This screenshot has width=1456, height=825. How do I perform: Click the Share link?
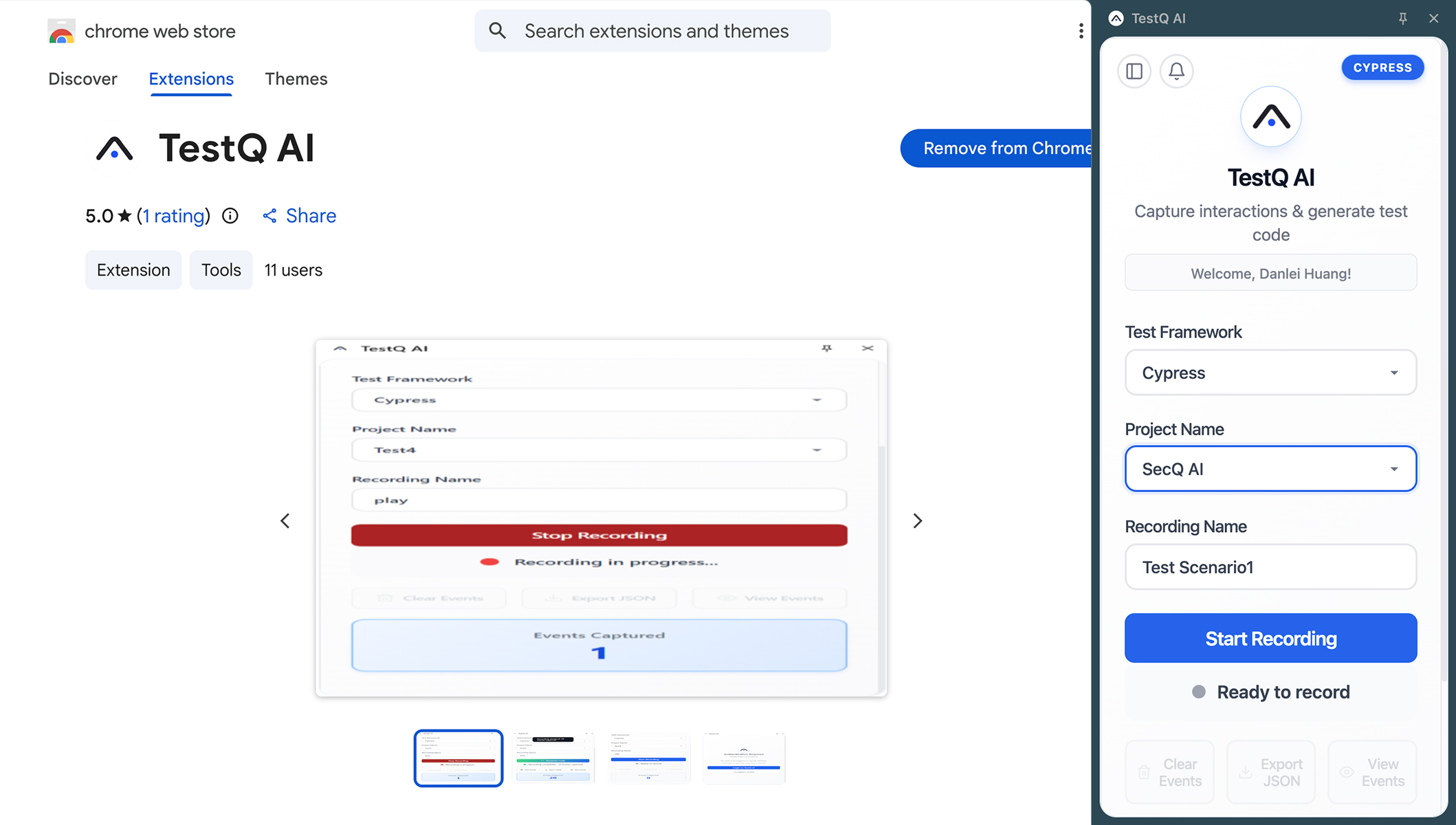[x=299, y=216]
